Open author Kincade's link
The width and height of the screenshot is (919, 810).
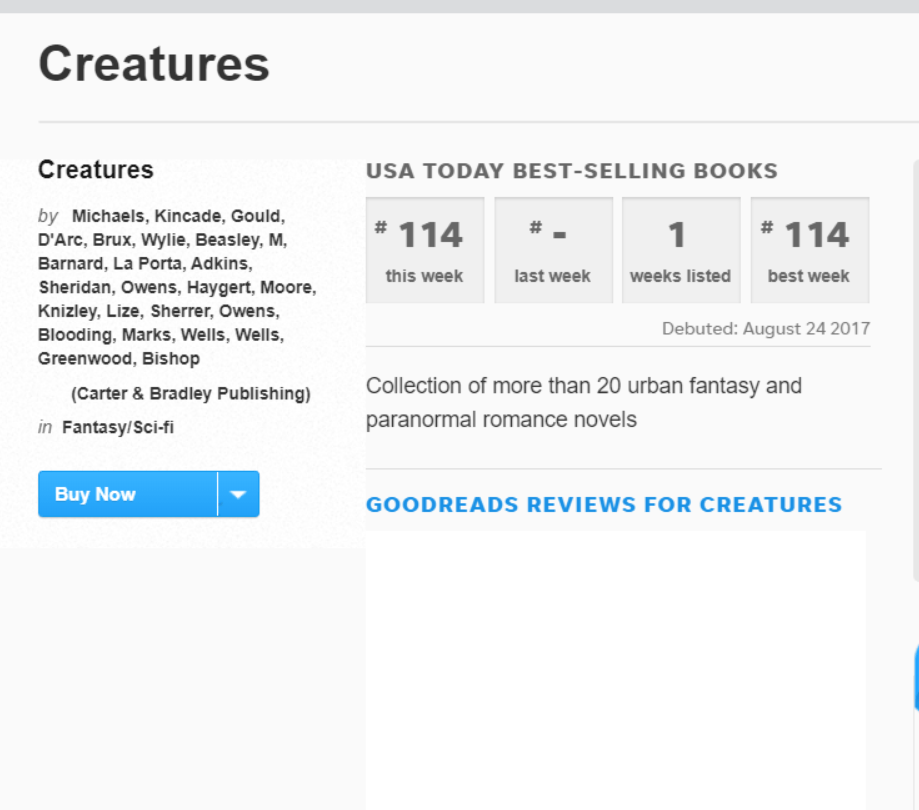point(188,216)
